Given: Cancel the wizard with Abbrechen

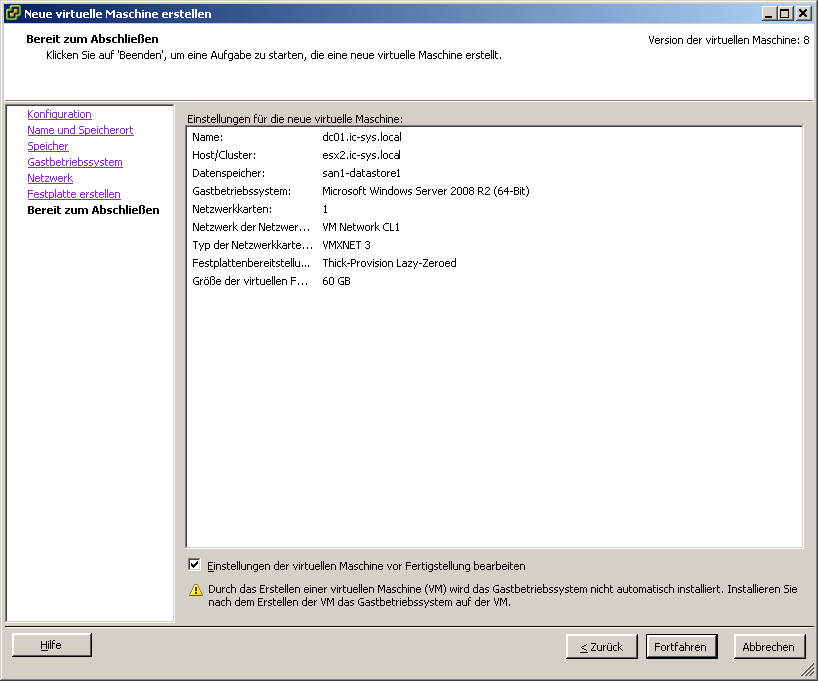Looking at the screenshot, I should coord(768,647).
